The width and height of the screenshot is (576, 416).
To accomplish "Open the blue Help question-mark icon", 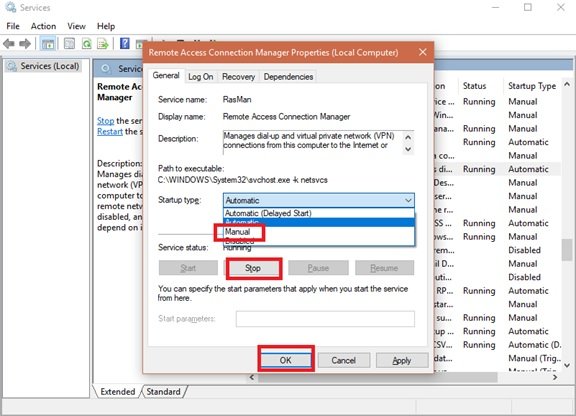I will (x=125, y=44).
